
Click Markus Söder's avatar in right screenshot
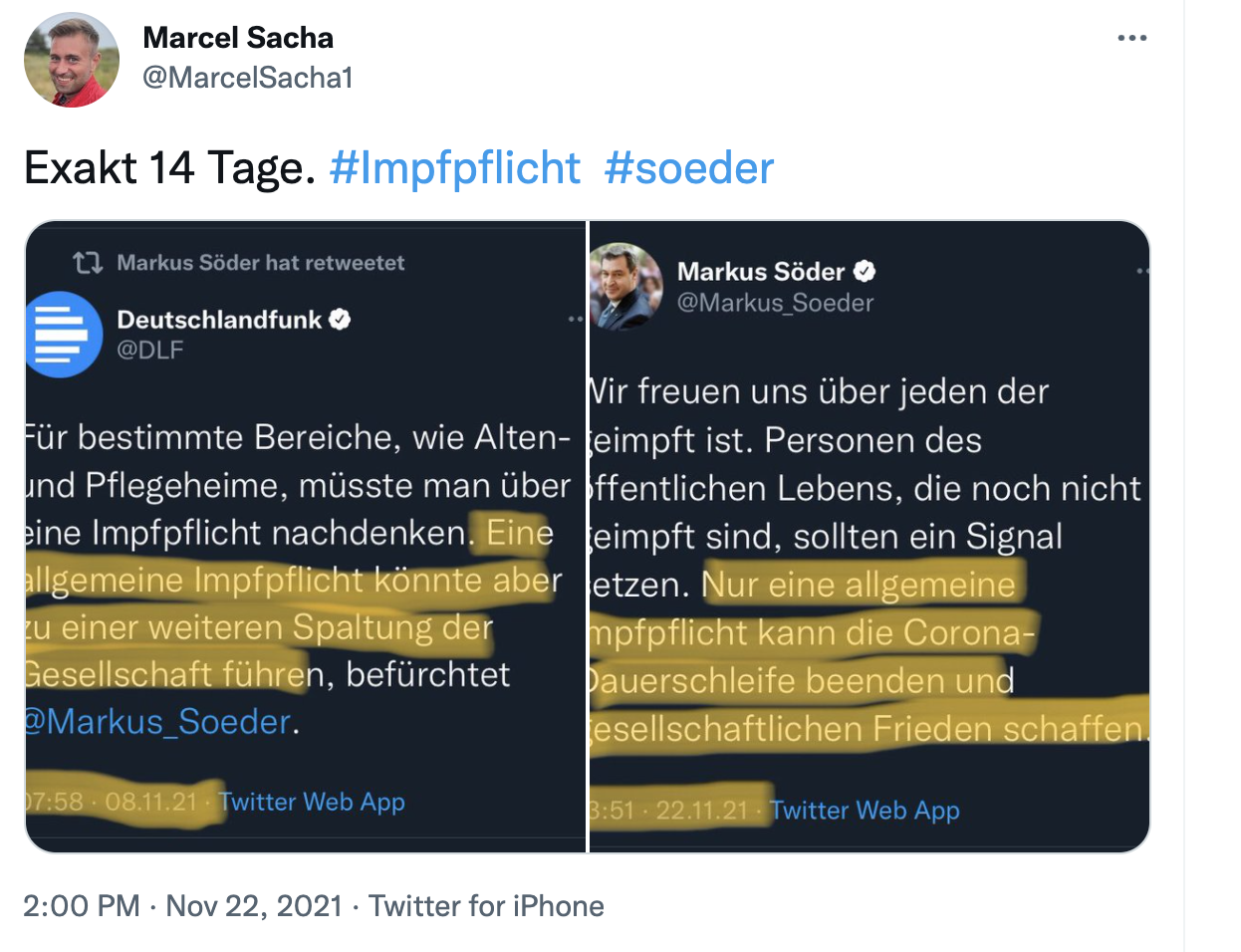click(x=626, y=286)
